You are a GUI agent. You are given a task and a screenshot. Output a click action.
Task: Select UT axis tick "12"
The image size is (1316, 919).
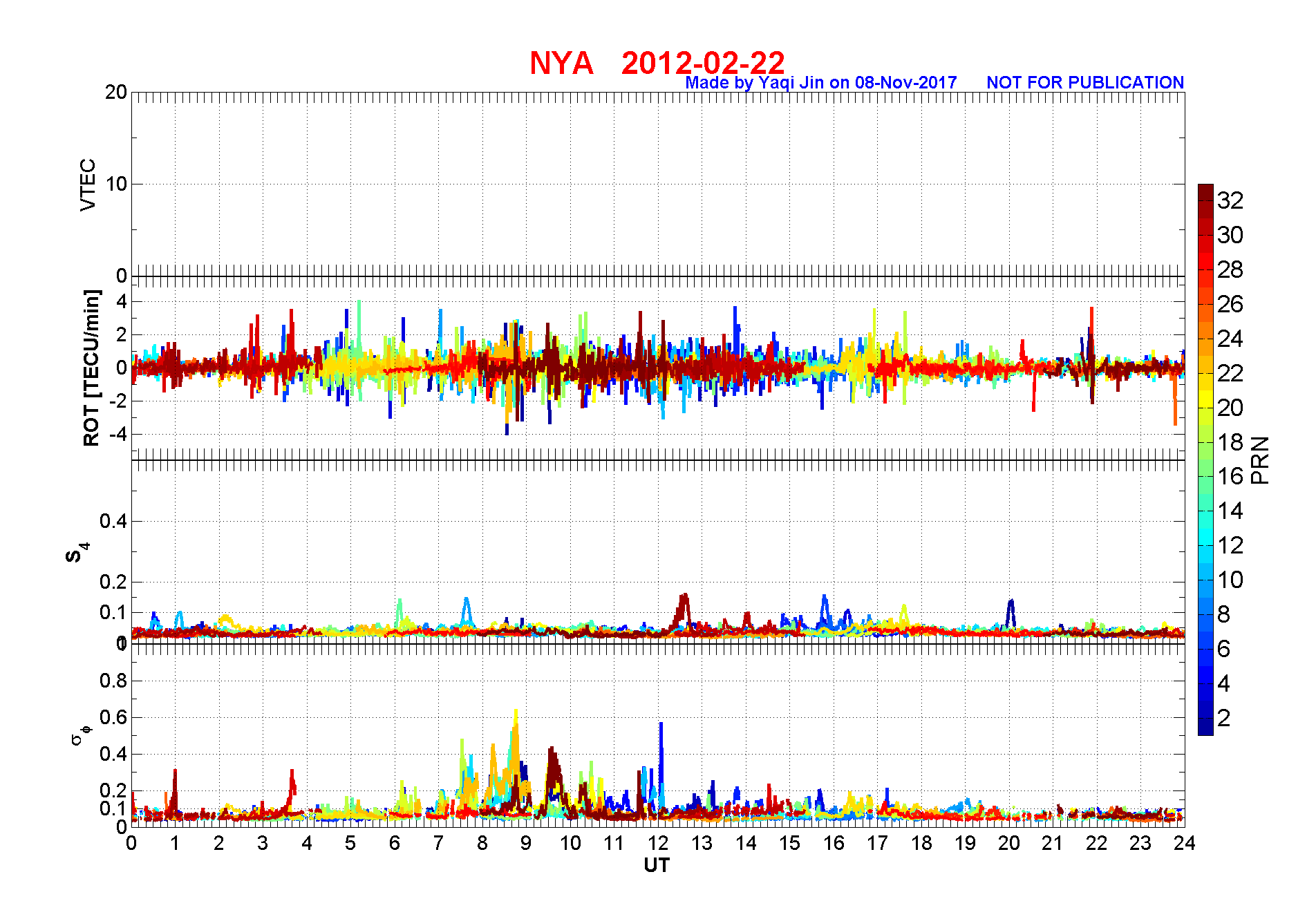[x=658, y=843]
